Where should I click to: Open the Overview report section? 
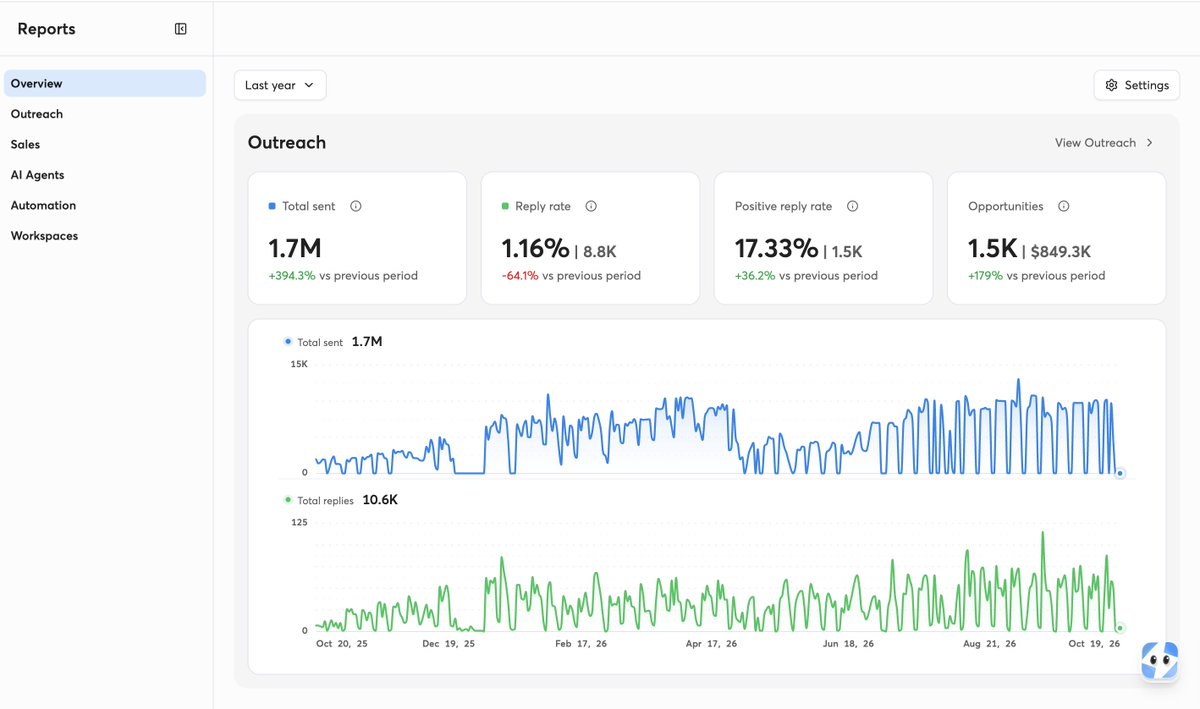(x=105, y=84)
